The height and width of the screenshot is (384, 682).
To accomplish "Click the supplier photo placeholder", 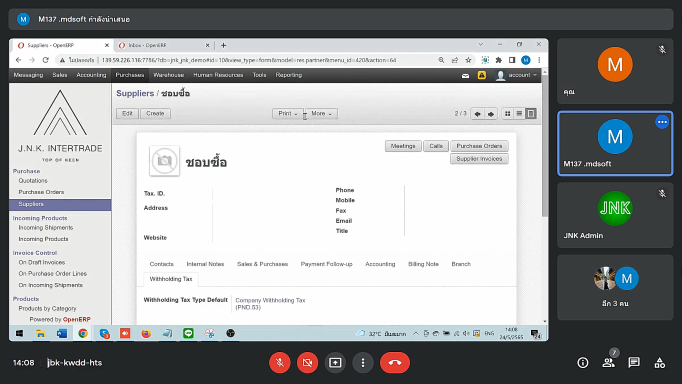I will 164,161.
